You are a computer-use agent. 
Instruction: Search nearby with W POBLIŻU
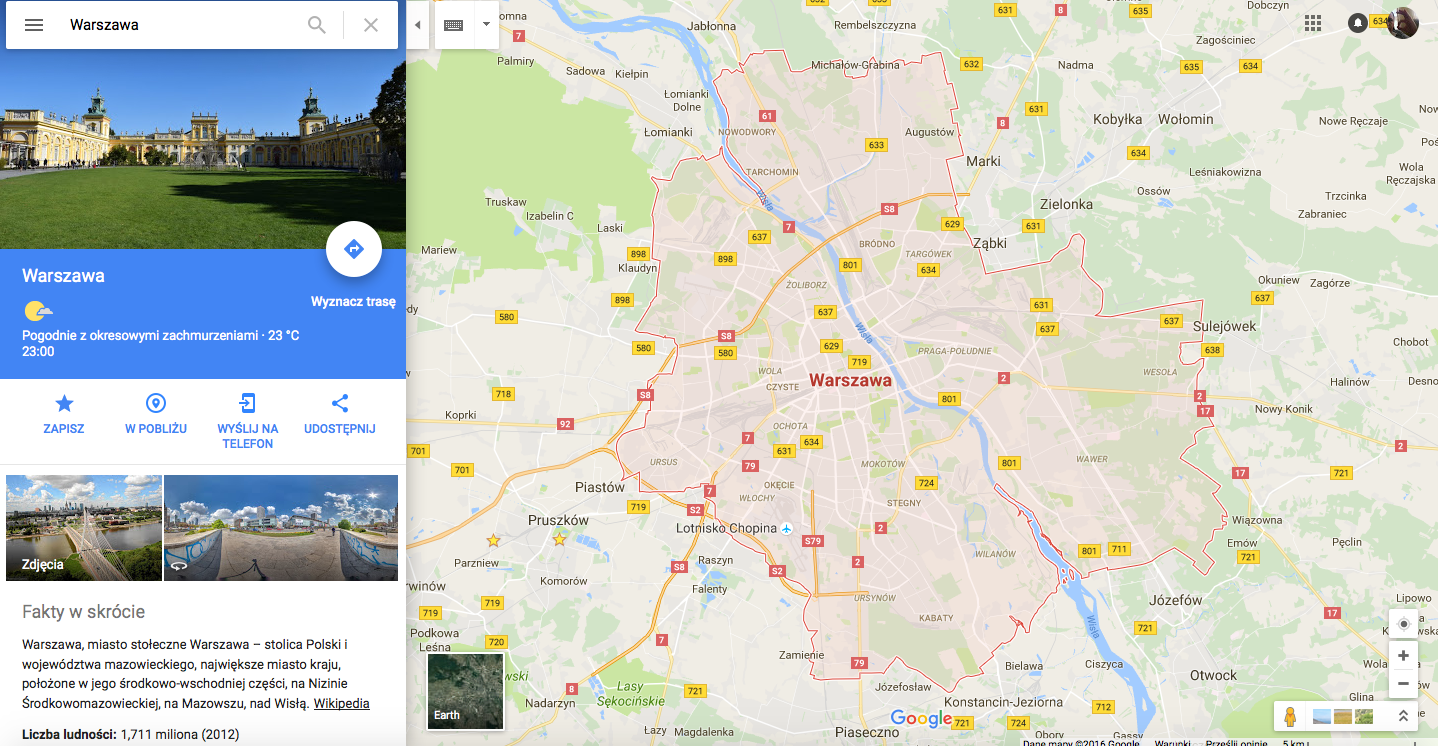point(156,414)
